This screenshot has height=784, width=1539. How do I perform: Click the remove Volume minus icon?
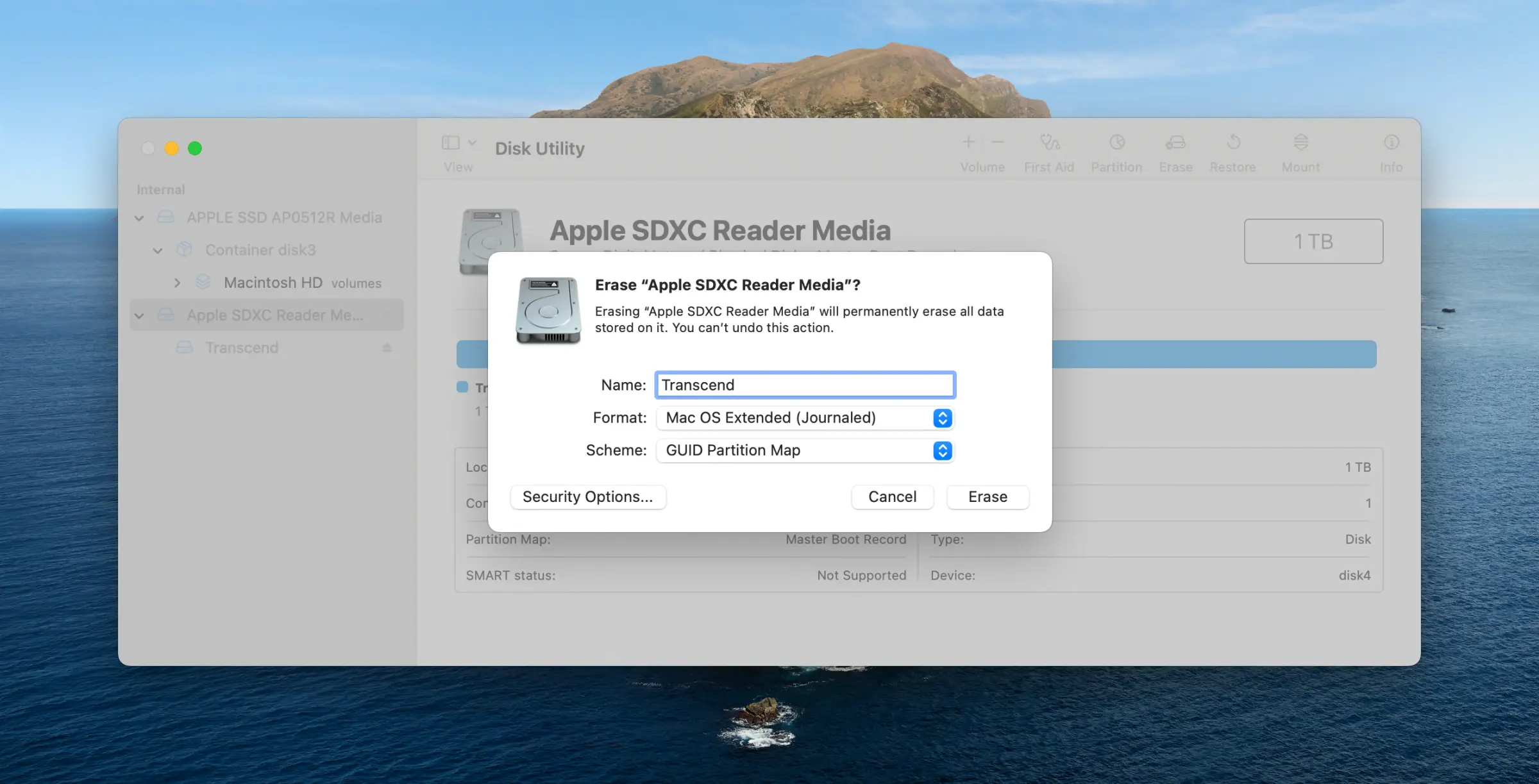997,142
